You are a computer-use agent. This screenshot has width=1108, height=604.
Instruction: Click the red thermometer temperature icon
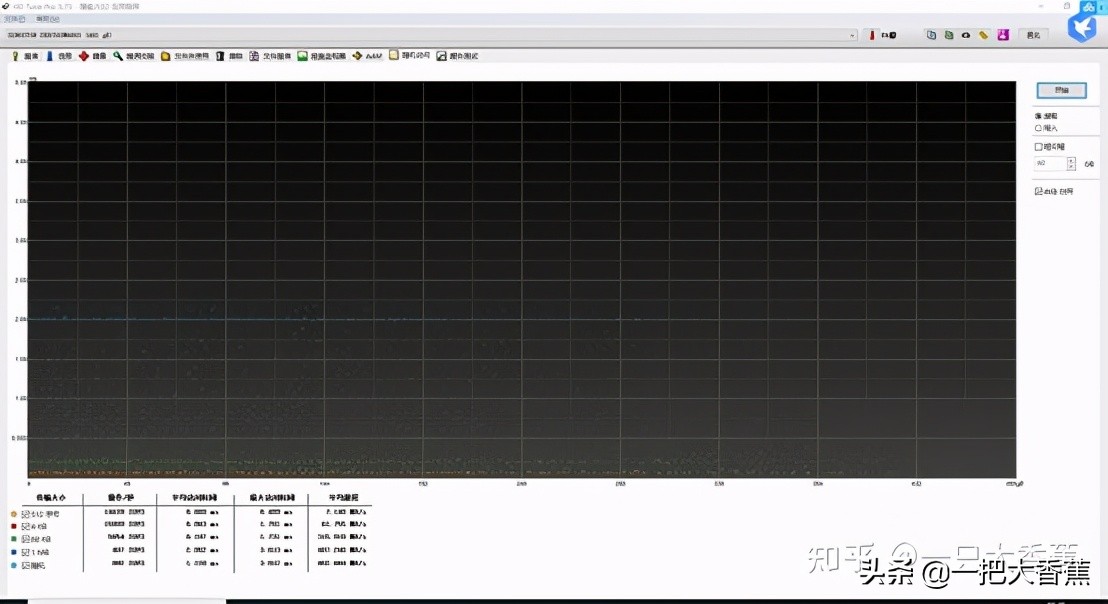tap(871, 35)
